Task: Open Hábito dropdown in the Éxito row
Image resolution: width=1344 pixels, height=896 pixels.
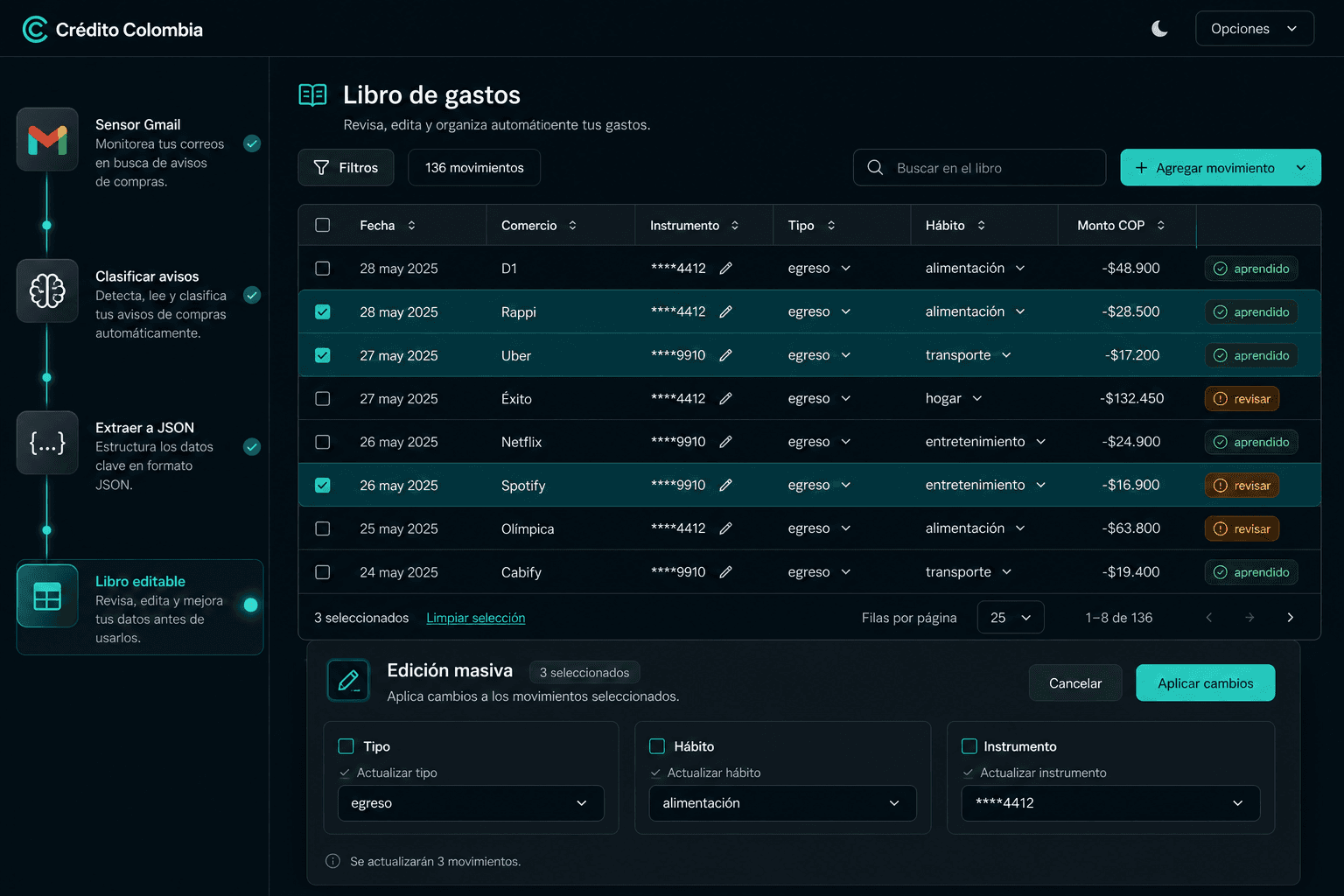Action: click(x=954, y=398)
